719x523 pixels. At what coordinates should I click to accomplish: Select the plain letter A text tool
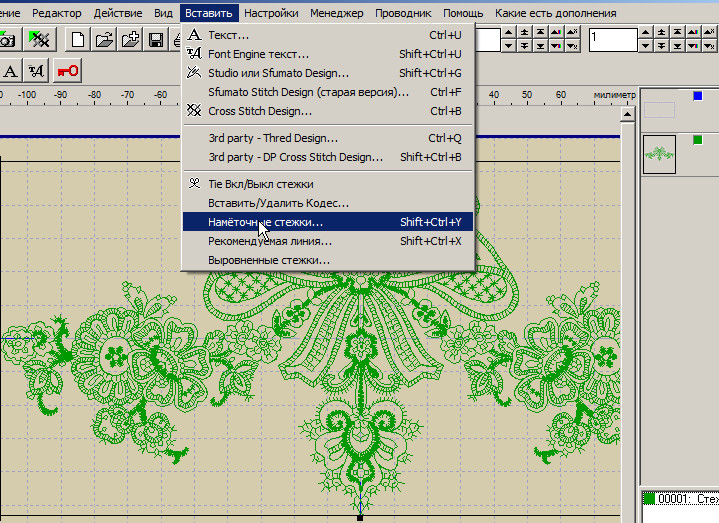(10, 71)
